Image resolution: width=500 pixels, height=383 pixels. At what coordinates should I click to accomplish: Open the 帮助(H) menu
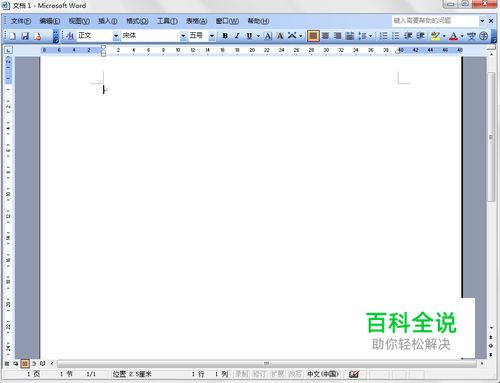click(258, 21)
